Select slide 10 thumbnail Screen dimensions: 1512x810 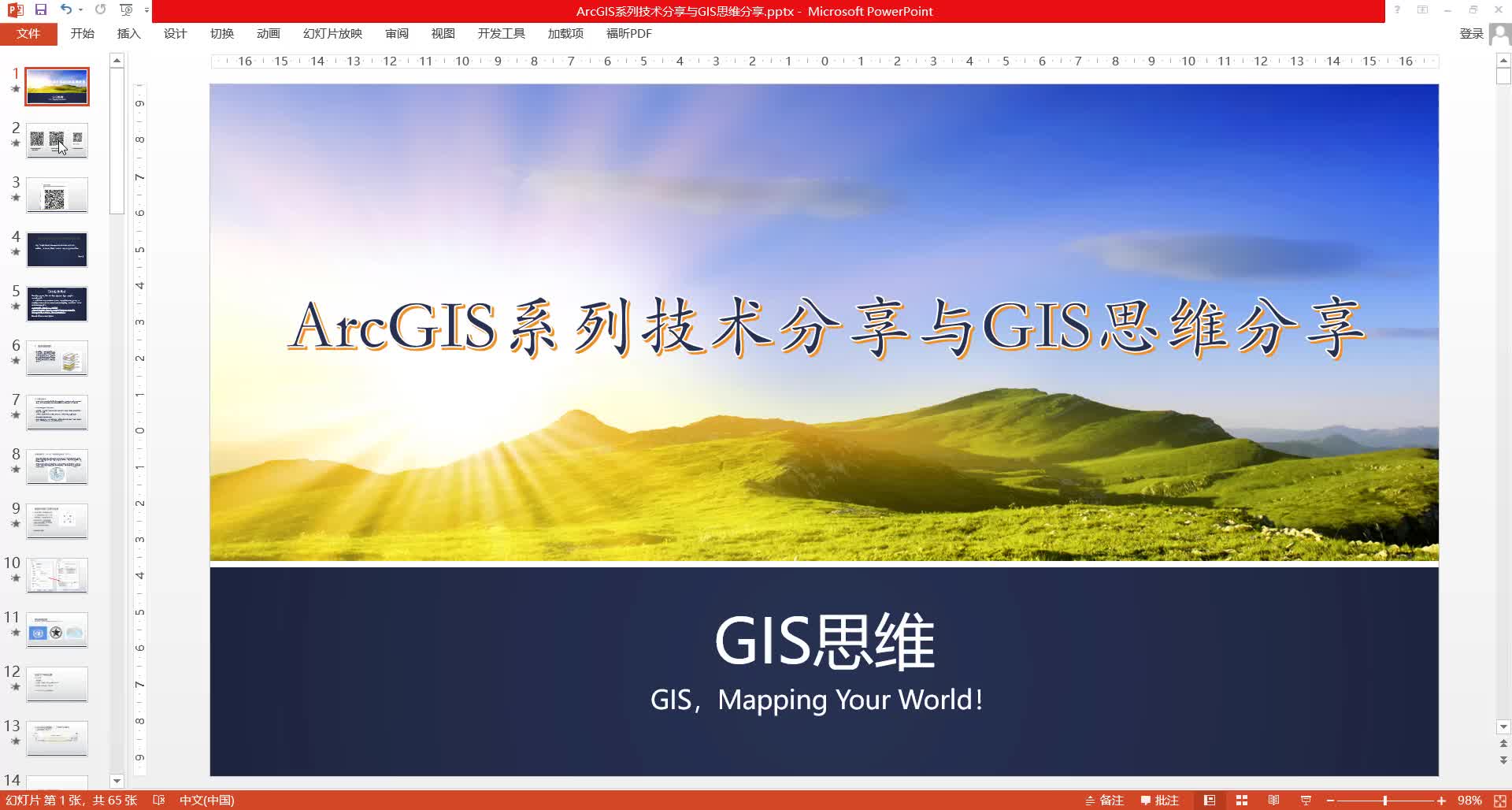pyautogui.click(x=57, y=576)
